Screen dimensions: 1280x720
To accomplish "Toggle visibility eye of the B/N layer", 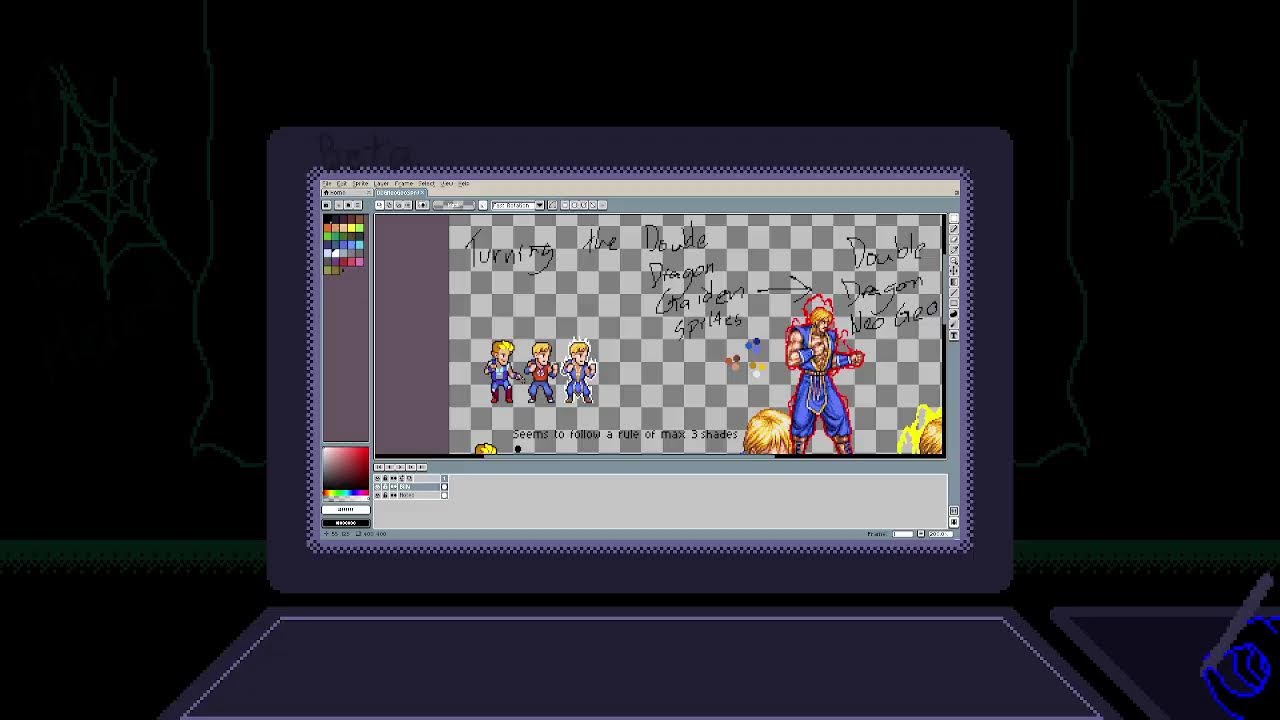I will [x=377, y=487].
